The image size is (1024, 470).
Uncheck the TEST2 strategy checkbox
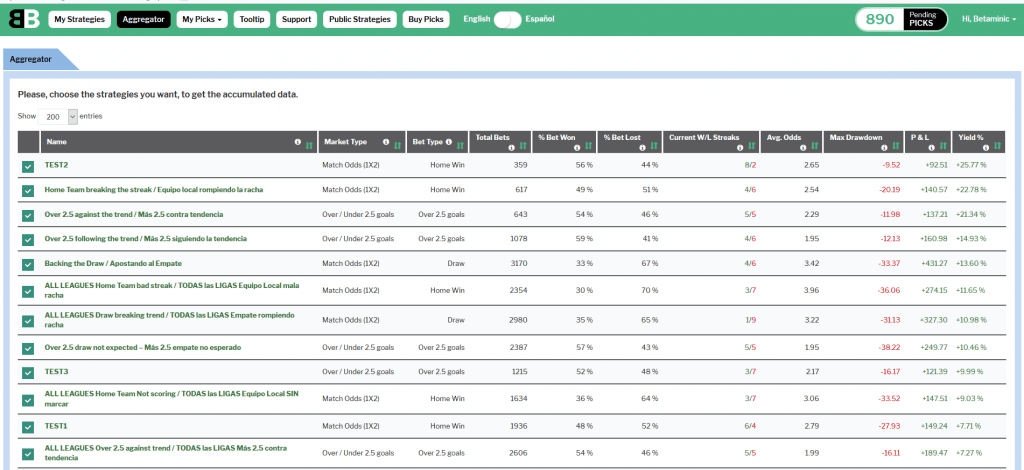click(x=27, y=167)
